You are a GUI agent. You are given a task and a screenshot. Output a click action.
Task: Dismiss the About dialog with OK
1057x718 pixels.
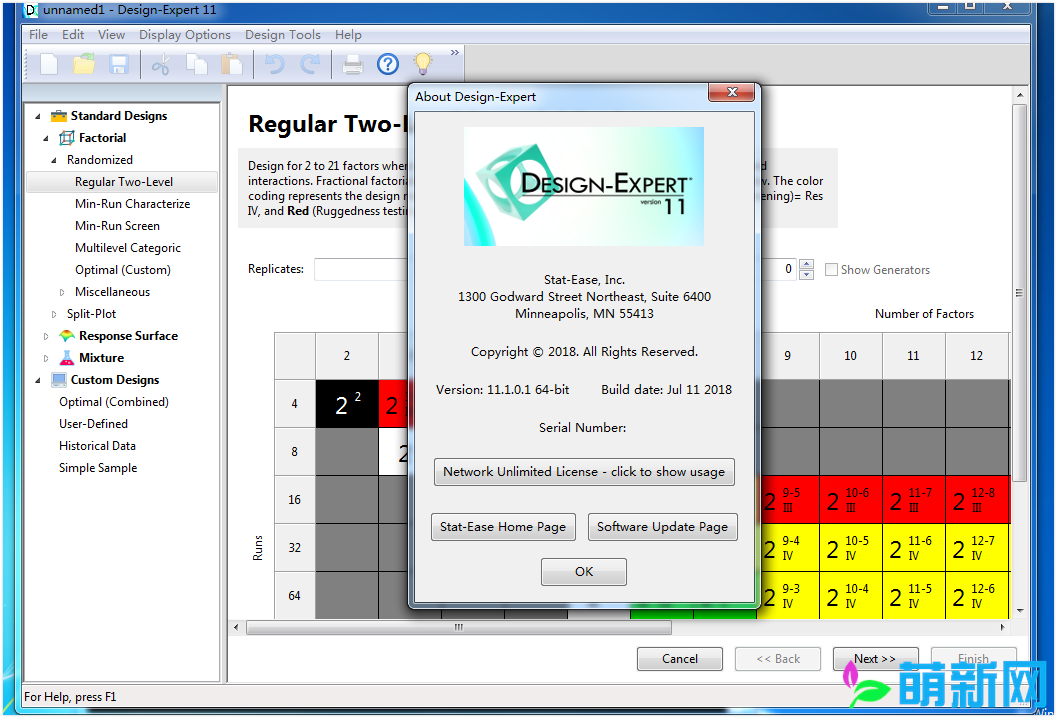[583, 572]
